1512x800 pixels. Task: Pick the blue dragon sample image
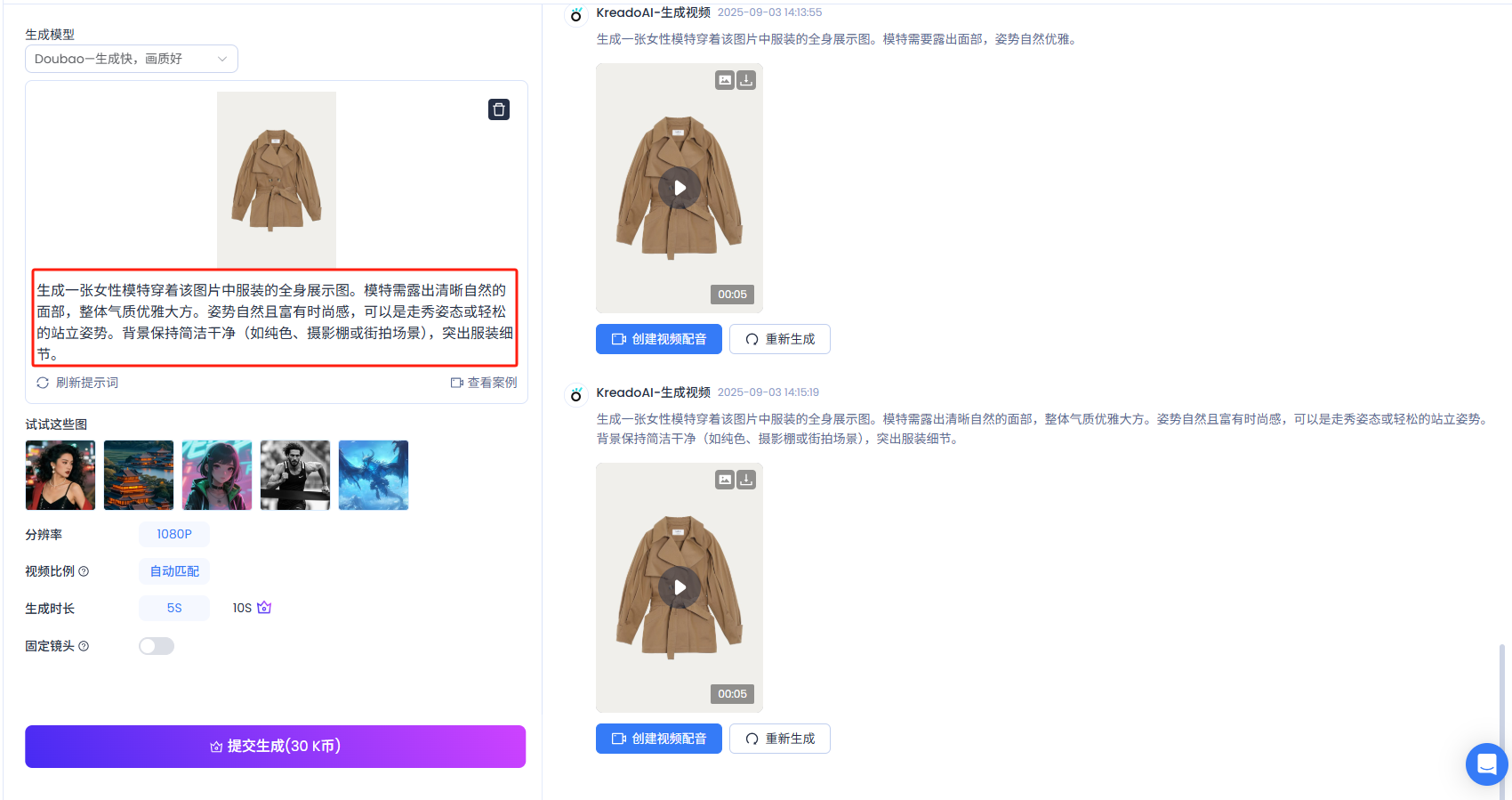point(374,475)
